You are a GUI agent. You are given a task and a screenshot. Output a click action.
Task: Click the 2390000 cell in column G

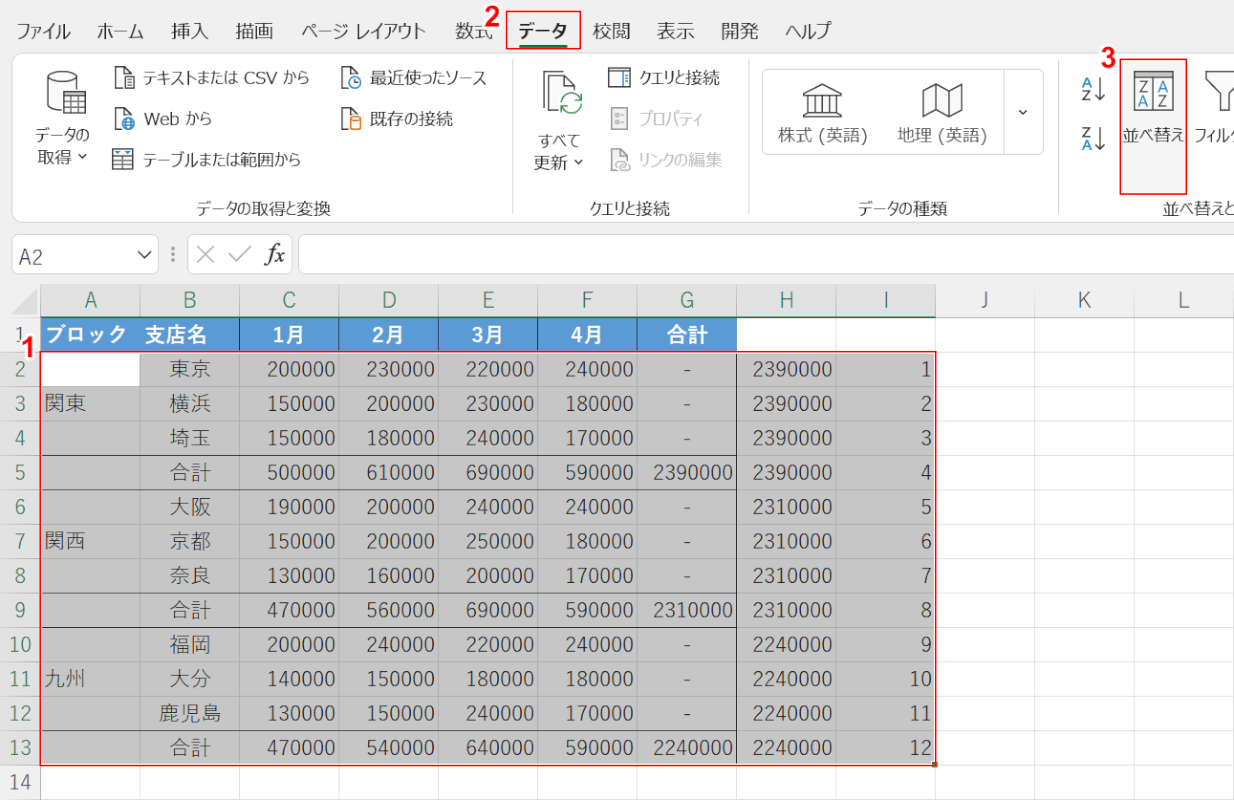pos(687,472)
